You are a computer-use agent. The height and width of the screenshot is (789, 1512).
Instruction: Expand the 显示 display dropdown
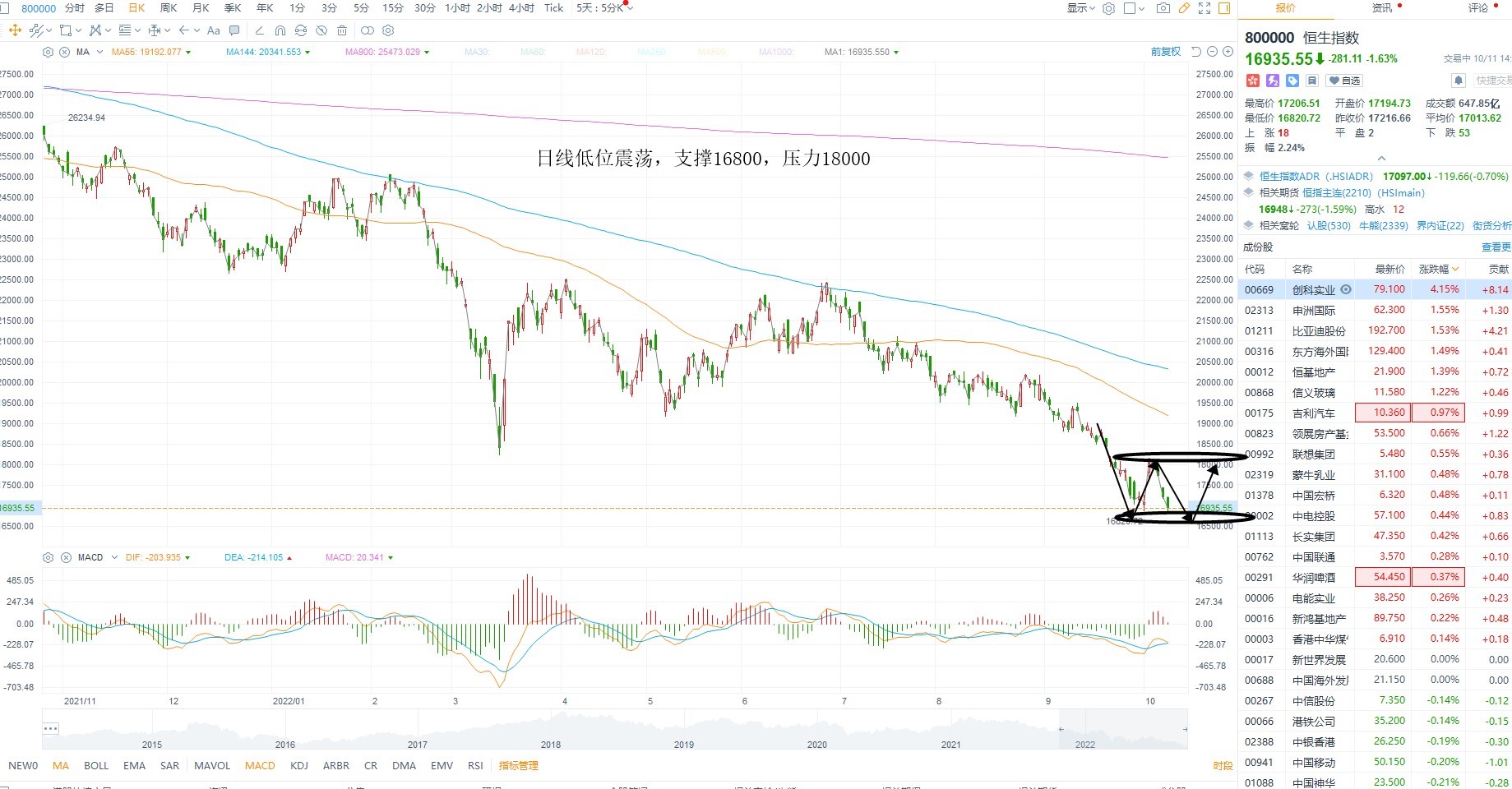coord(1081,8)
